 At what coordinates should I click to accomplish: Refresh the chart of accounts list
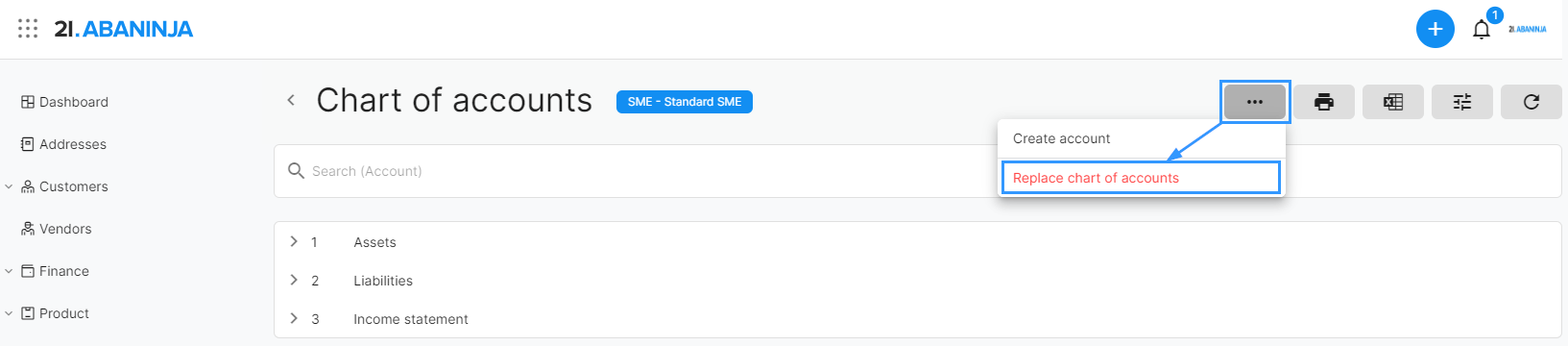(1532, 102)
